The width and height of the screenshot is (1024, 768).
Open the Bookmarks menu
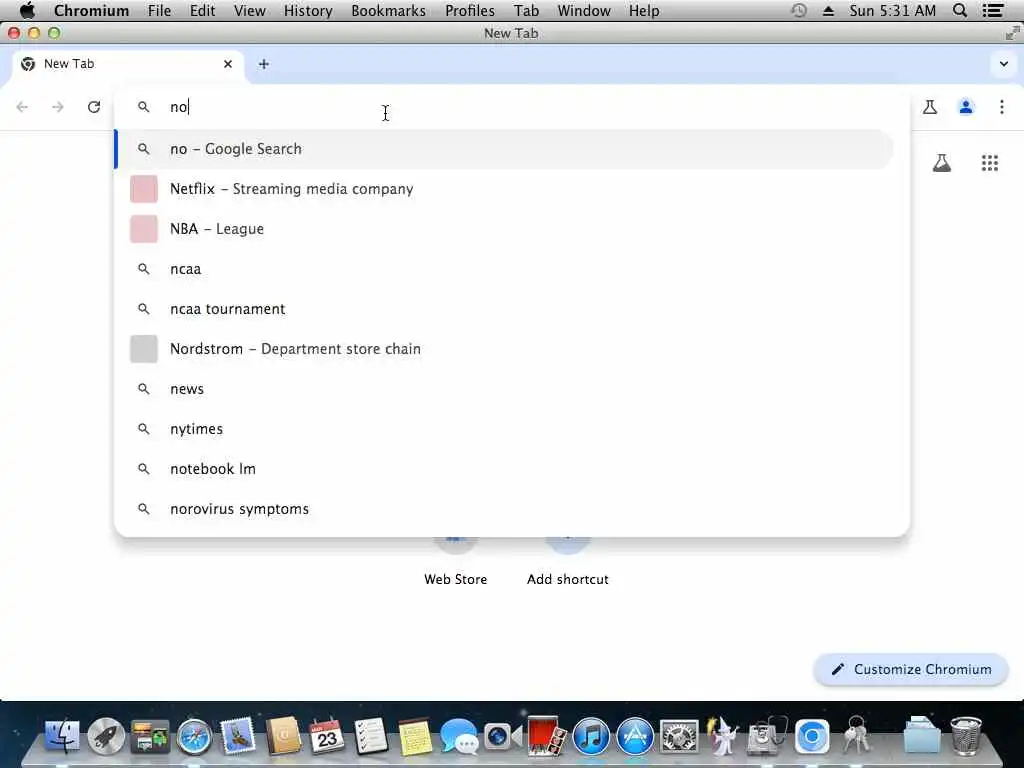[x=388, y=11]
